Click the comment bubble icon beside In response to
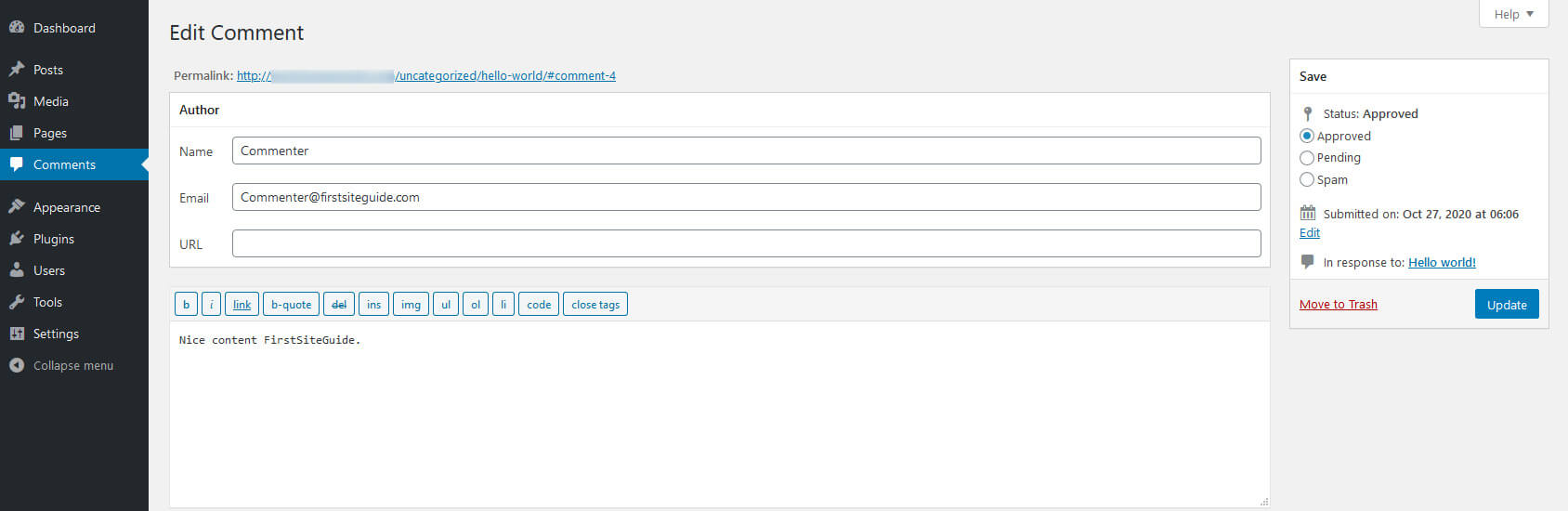The height and width of the screenshot is (511, 1568). (1308, 261)
